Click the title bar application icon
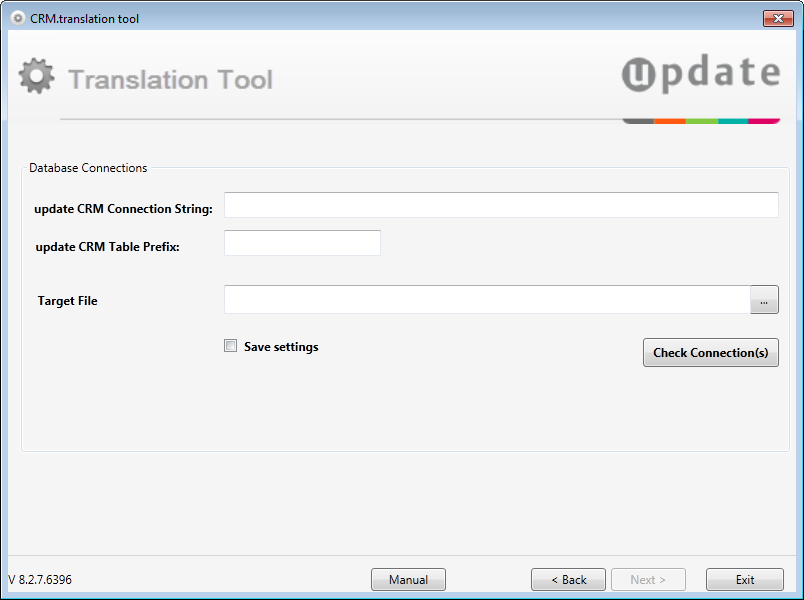Screen dimensions: 804x600 click(18, 18)
